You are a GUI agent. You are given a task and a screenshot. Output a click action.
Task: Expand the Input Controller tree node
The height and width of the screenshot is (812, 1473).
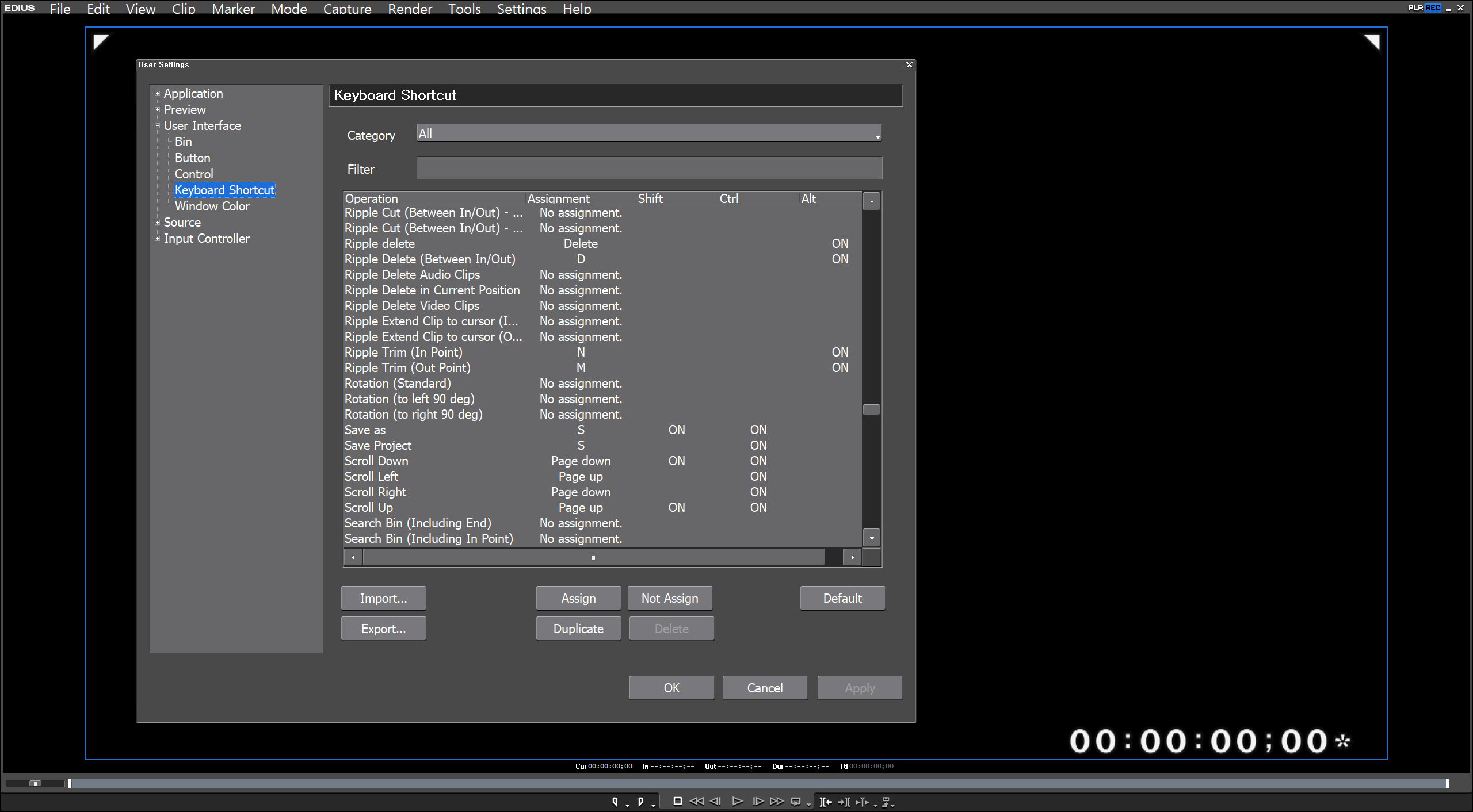157,238
